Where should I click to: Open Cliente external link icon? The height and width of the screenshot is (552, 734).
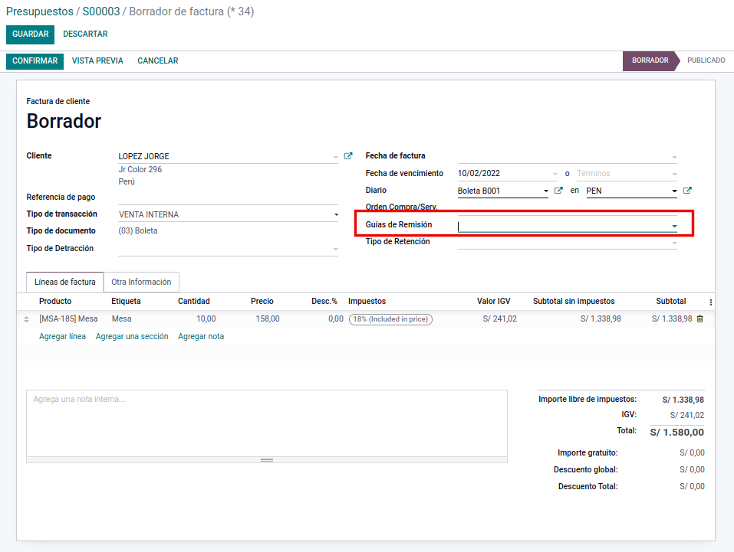click(x=348, y=156)
